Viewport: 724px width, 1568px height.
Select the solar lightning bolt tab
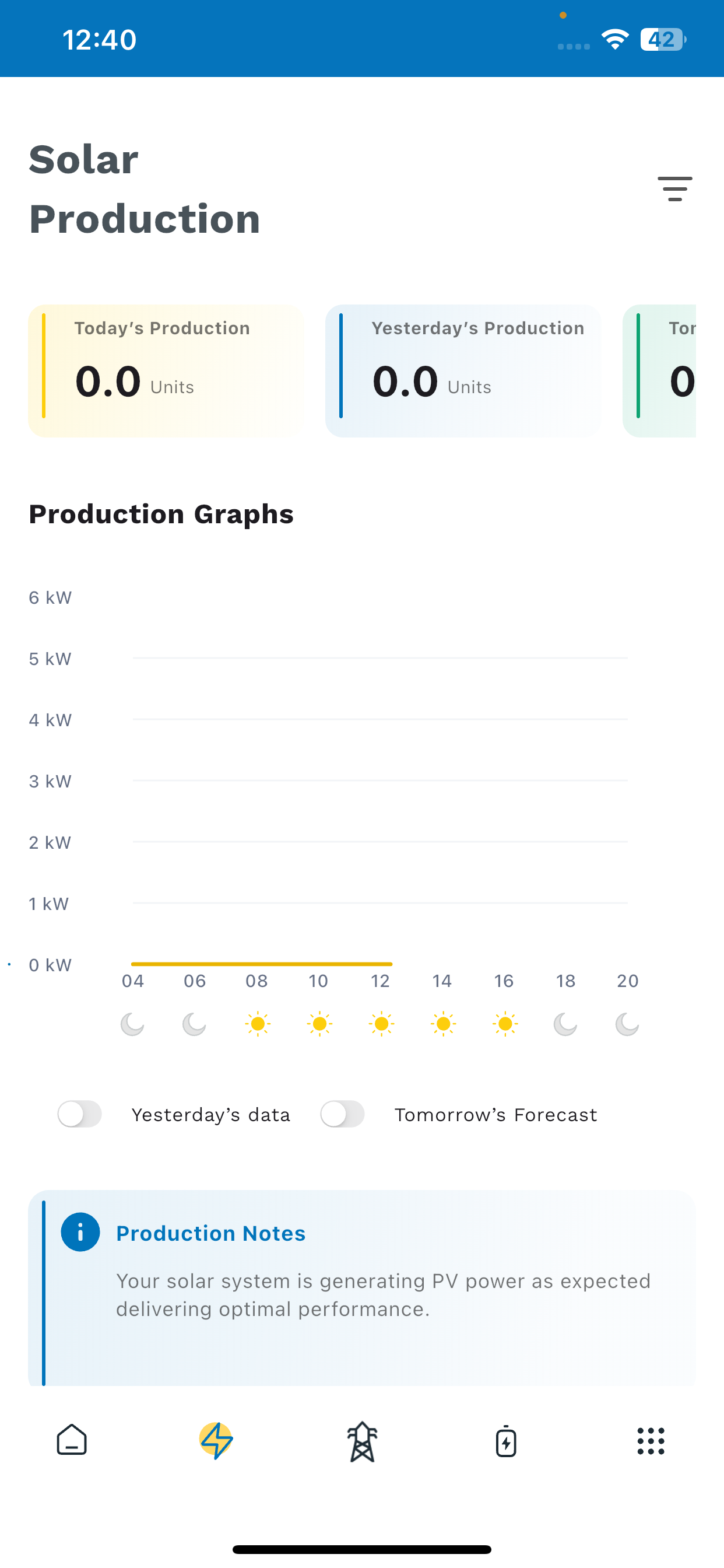[217, 1441]
